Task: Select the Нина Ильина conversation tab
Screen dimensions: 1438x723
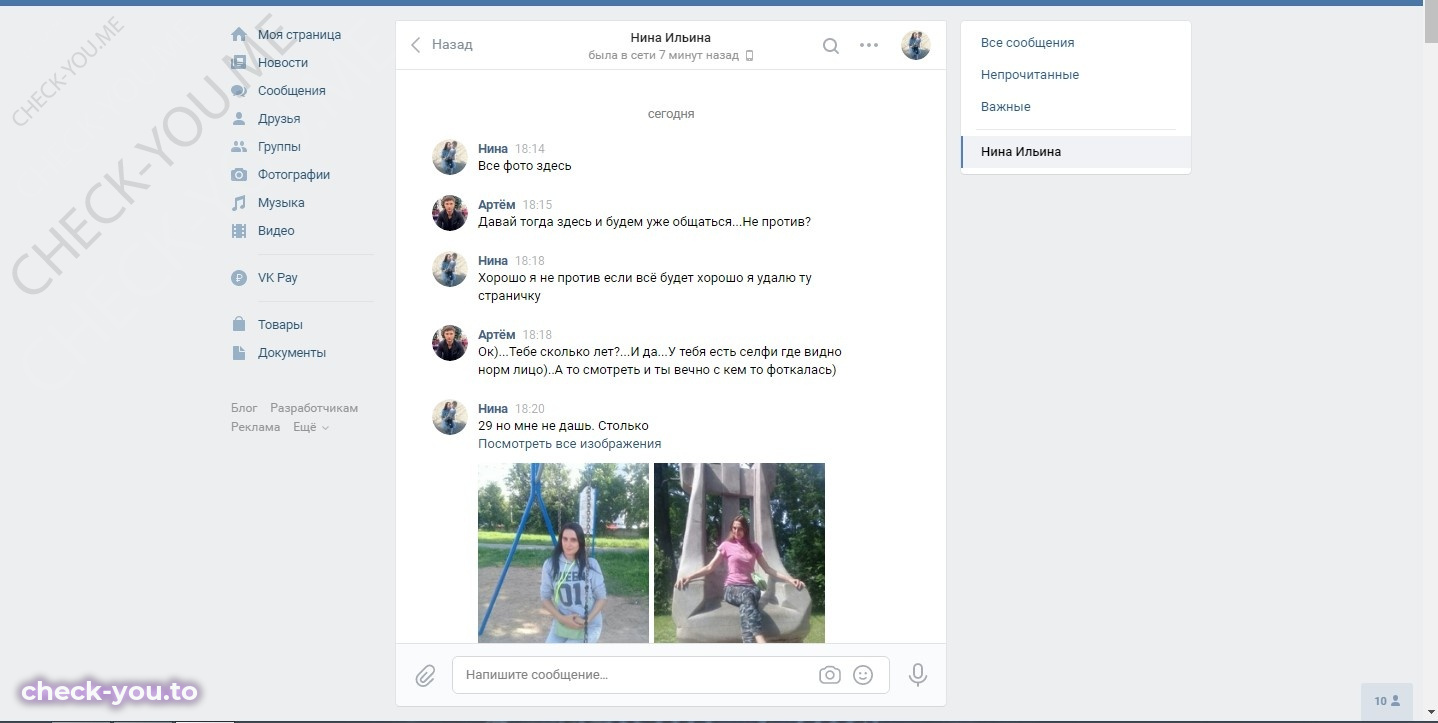Action: (x=1075, y=152)
